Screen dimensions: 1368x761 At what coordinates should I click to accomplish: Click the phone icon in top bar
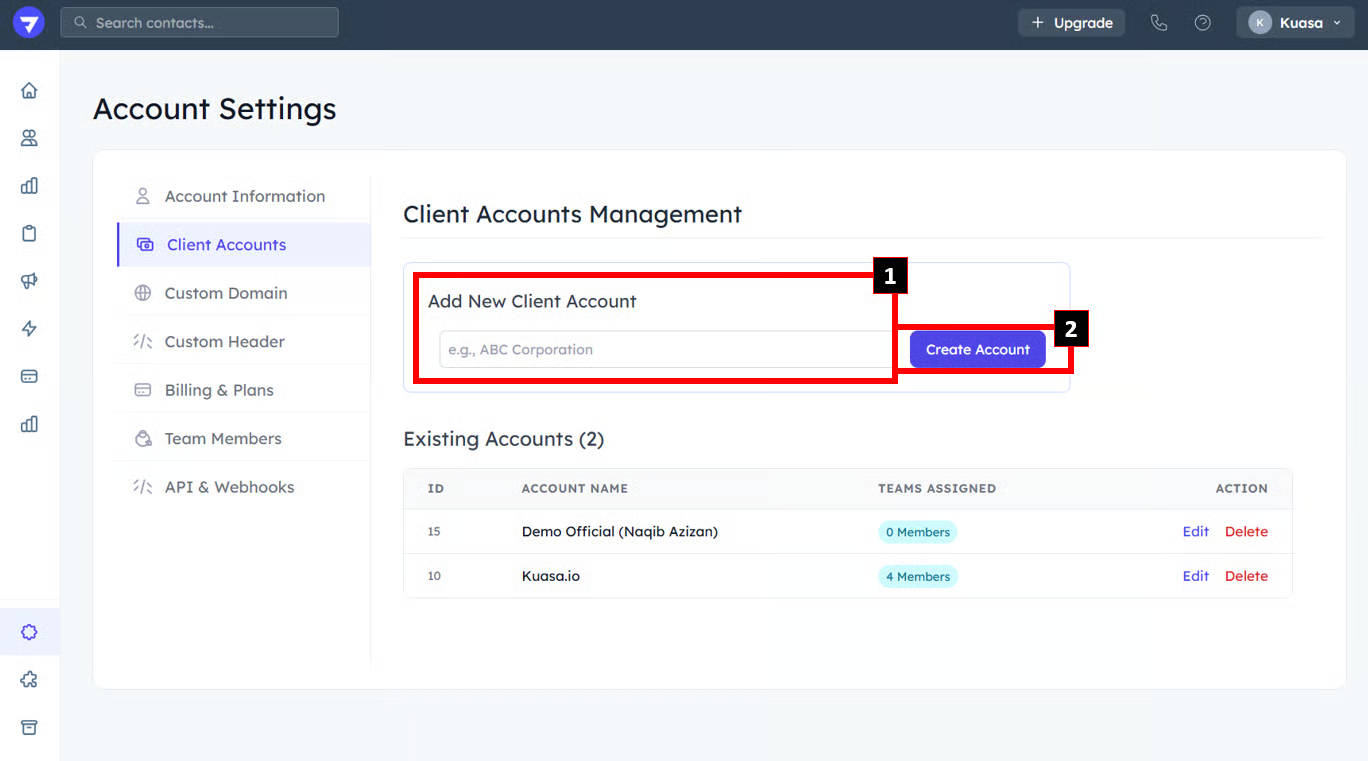pos(1159,23)
